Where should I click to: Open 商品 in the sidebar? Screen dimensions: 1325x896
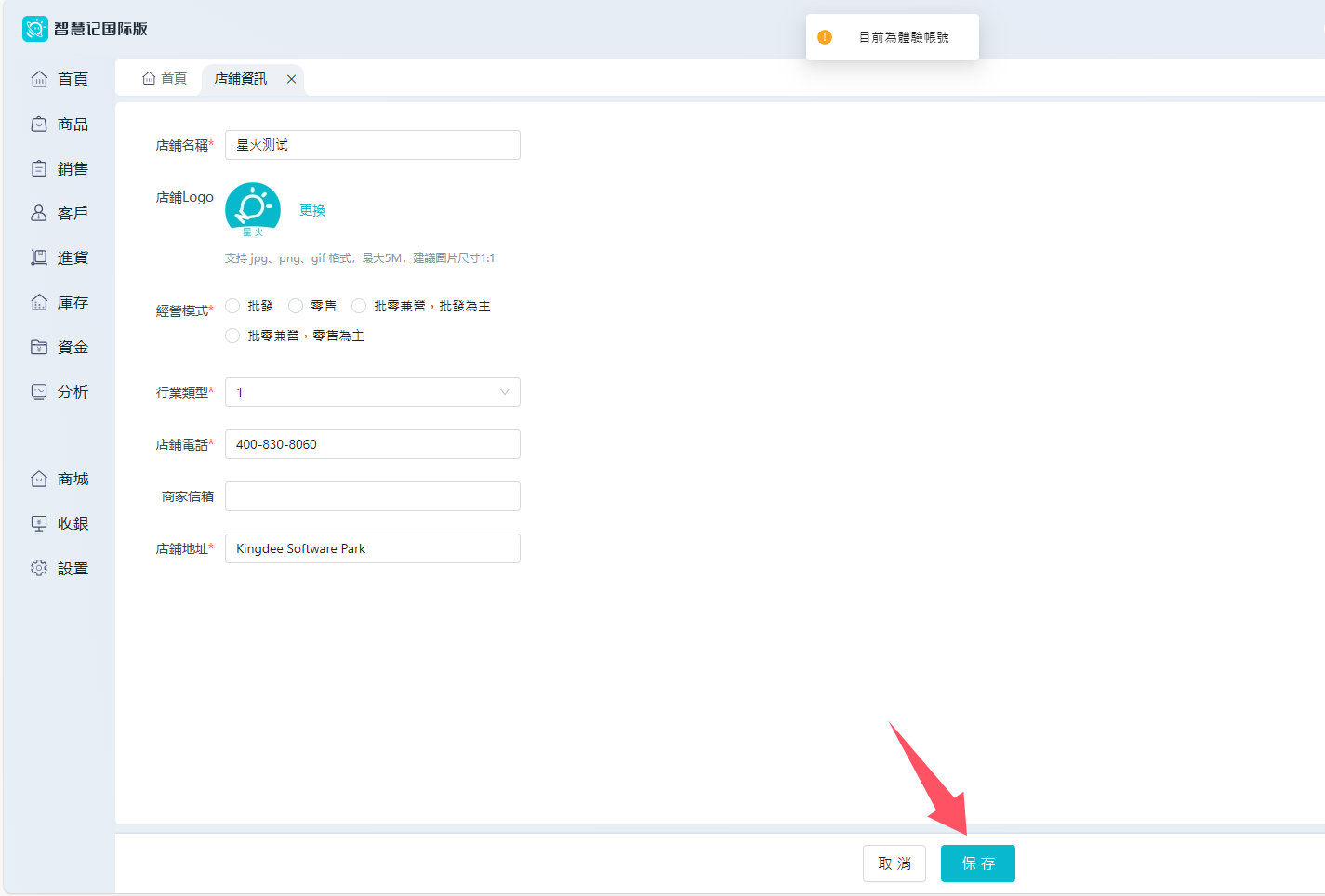click(60, 125)
